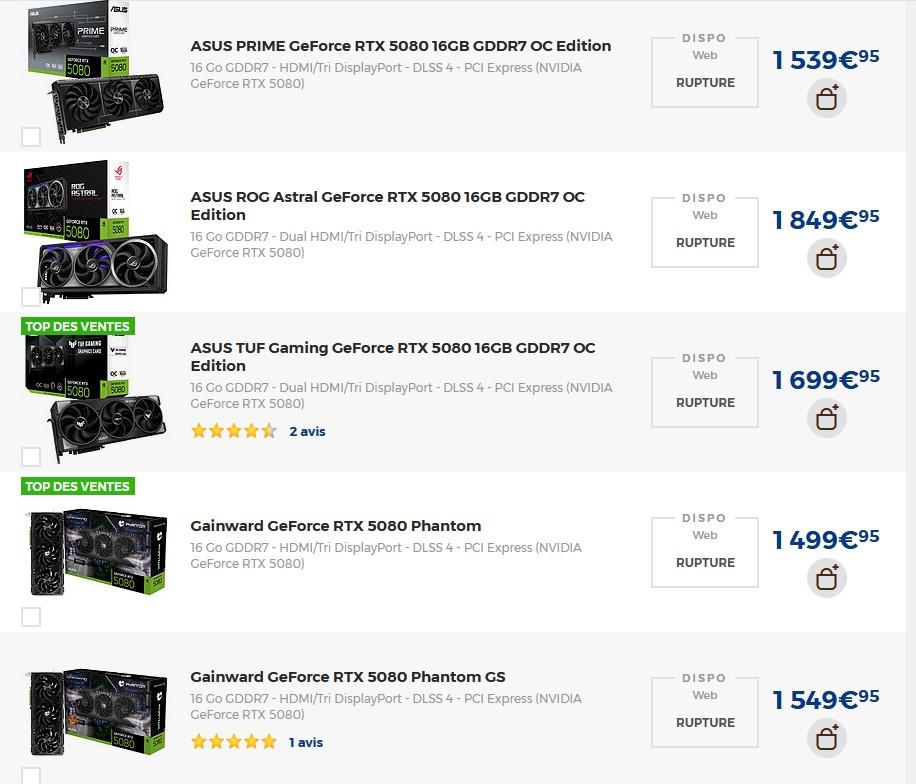Add Gainward RTX 5080 Phantom to cart
The image size is (916, 784).
pos(826,579)
